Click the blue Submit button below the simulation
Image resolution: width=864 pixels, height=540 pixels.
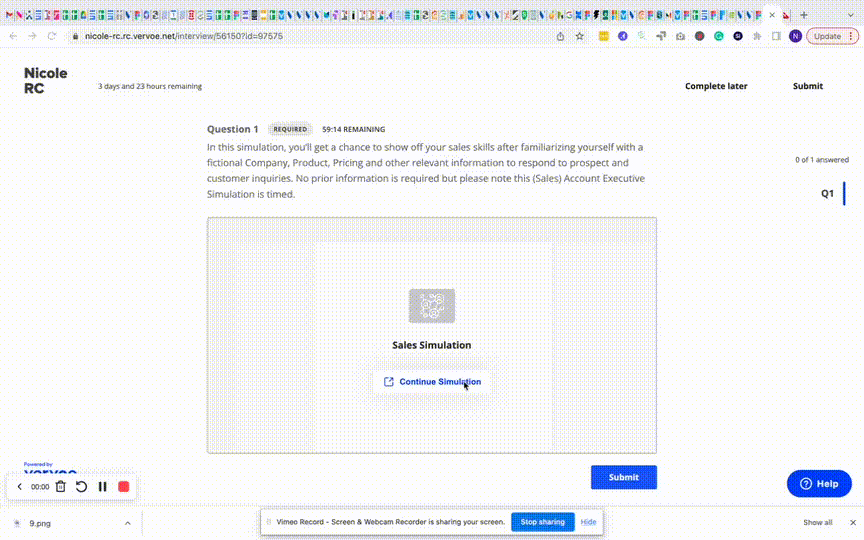624,477
